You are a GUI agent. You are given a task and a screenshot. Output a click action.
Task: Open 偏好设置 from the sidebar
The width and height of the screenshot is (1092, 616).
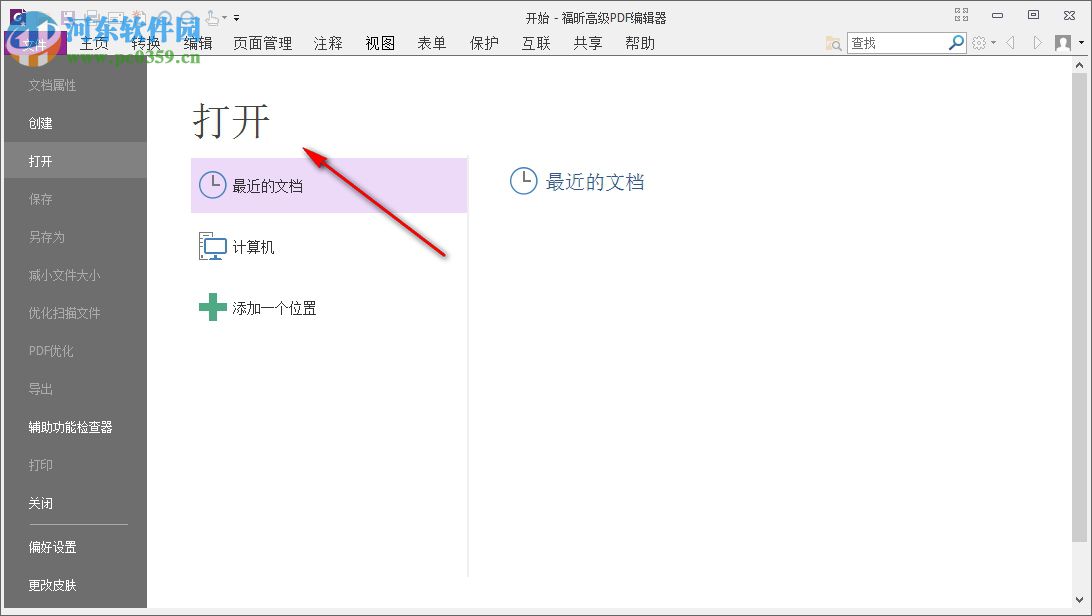tap(52, 547)
